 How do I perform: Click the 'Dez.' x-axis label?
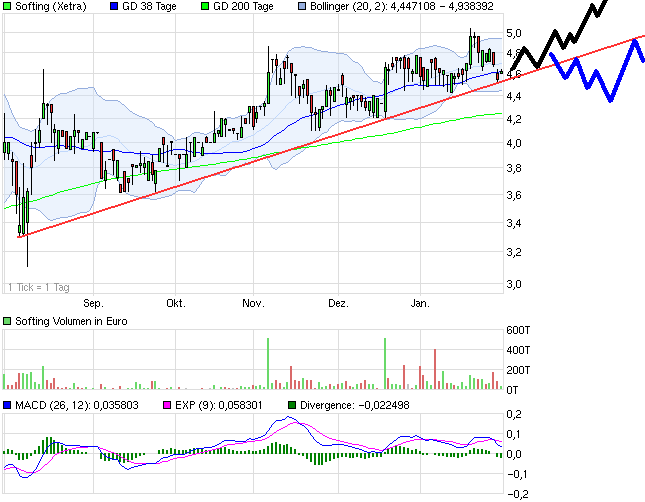click(338, 304)
